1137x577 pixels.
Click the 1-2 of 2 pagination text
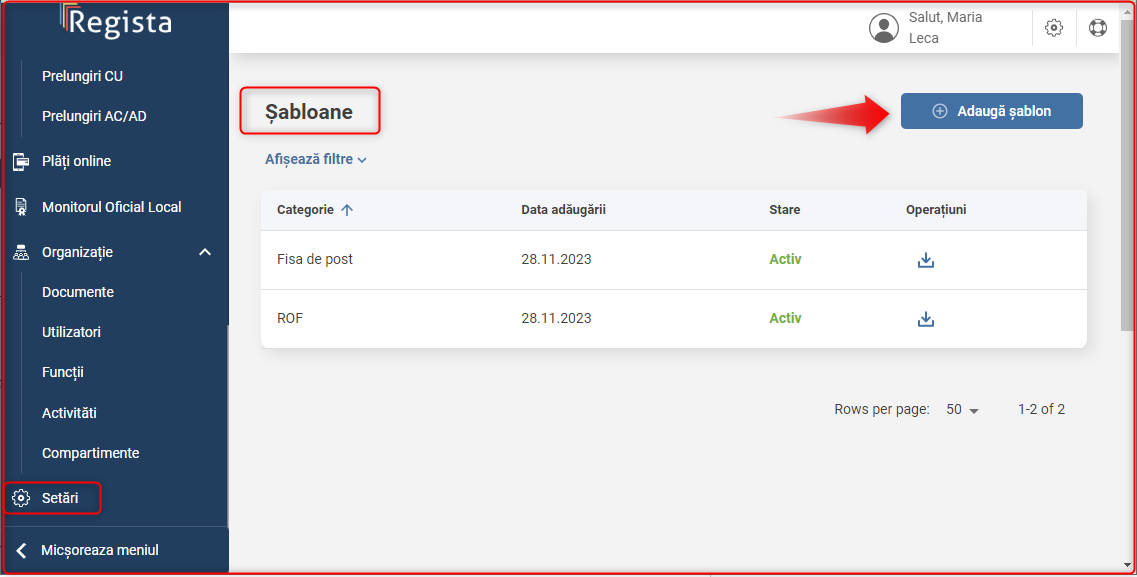[x=1041, y=410]
